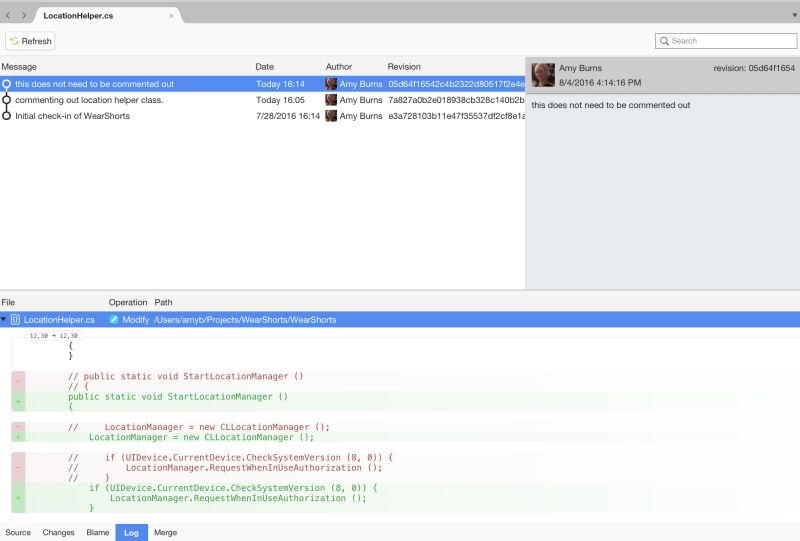Click commit timestamp 8/4/2016 4:14:16 PM

click(600, 83)
